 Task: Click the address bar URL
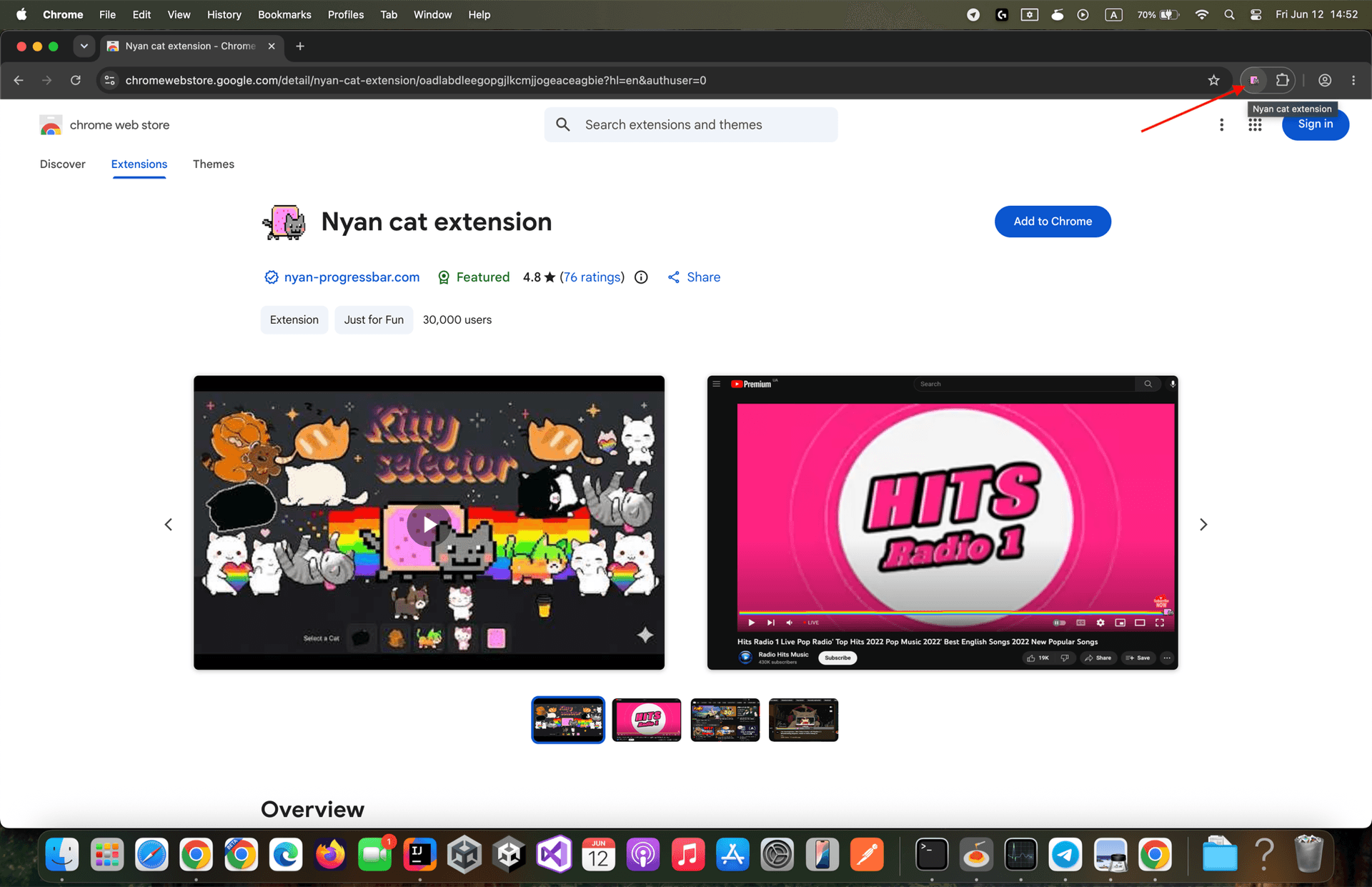pos(416,80)
